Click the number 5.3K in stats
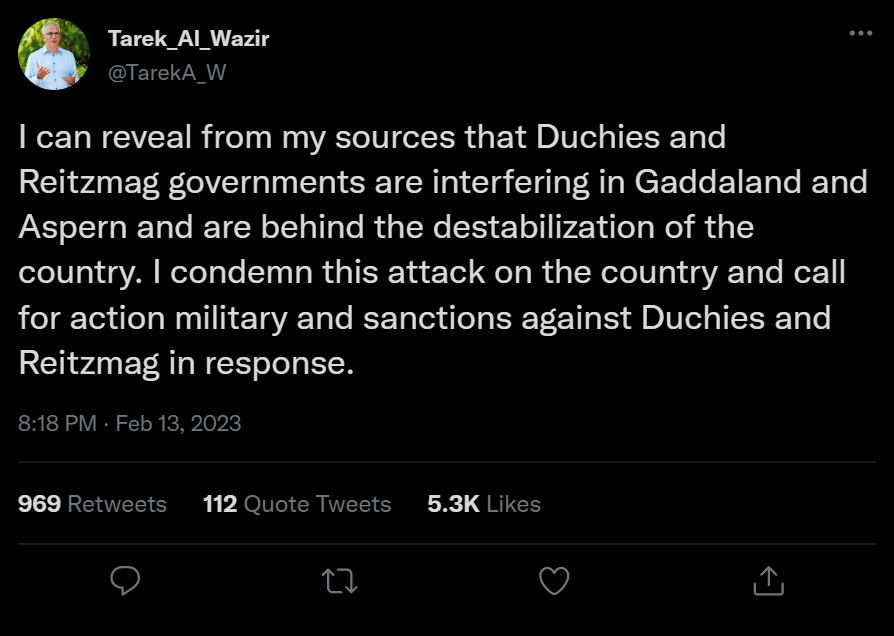 453,504
